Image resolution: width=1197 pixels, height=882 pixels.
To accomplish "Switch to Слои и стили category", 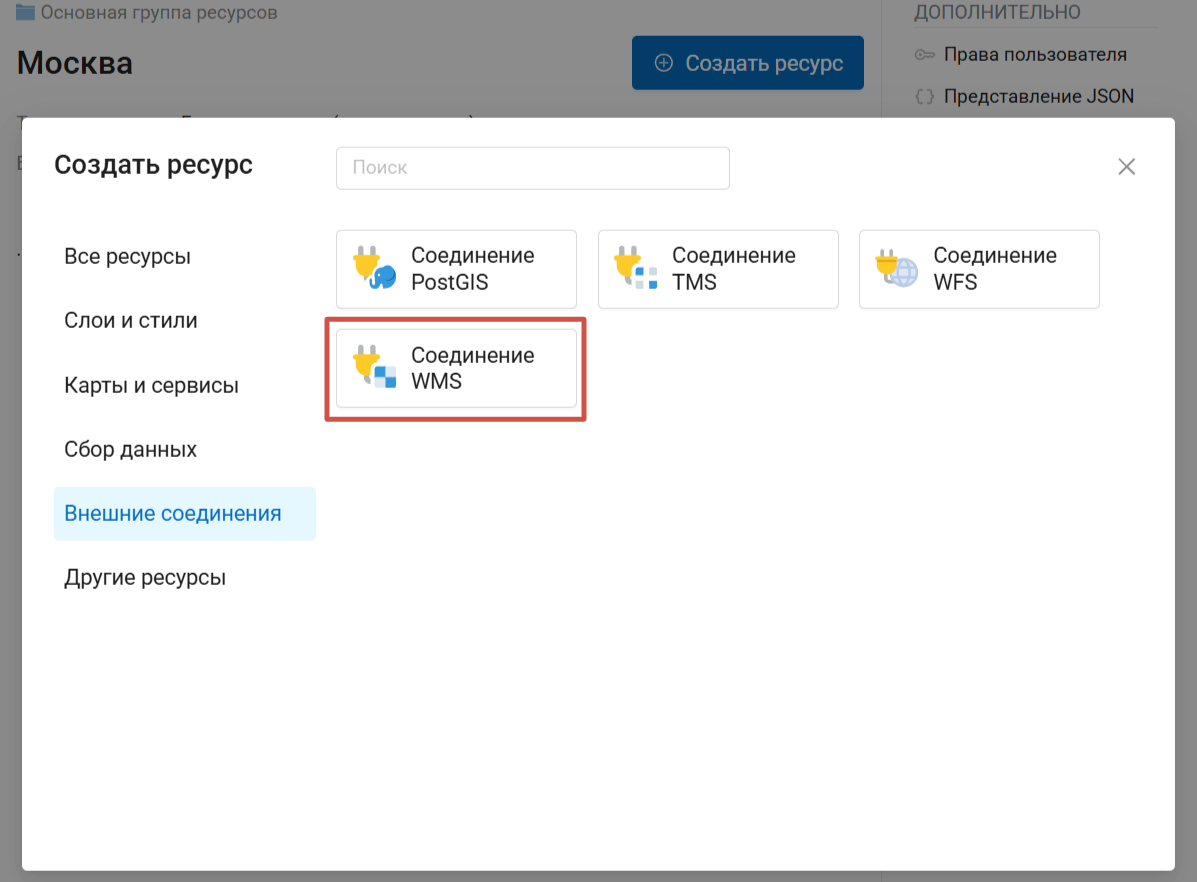I will pos(131,321).
